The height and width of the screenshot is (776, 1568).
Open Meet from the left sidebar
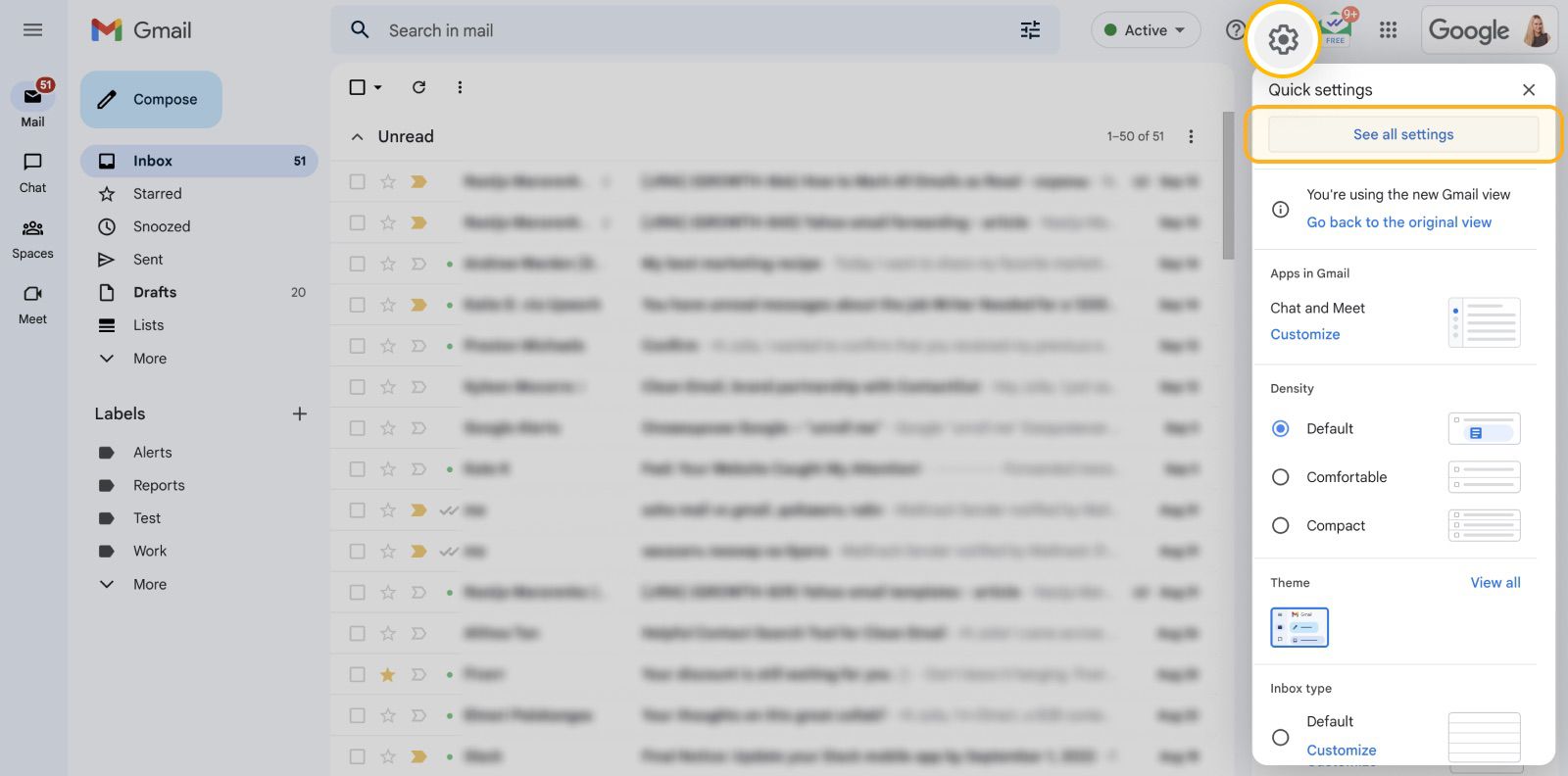pyautogui.click(x=32, y=303)
